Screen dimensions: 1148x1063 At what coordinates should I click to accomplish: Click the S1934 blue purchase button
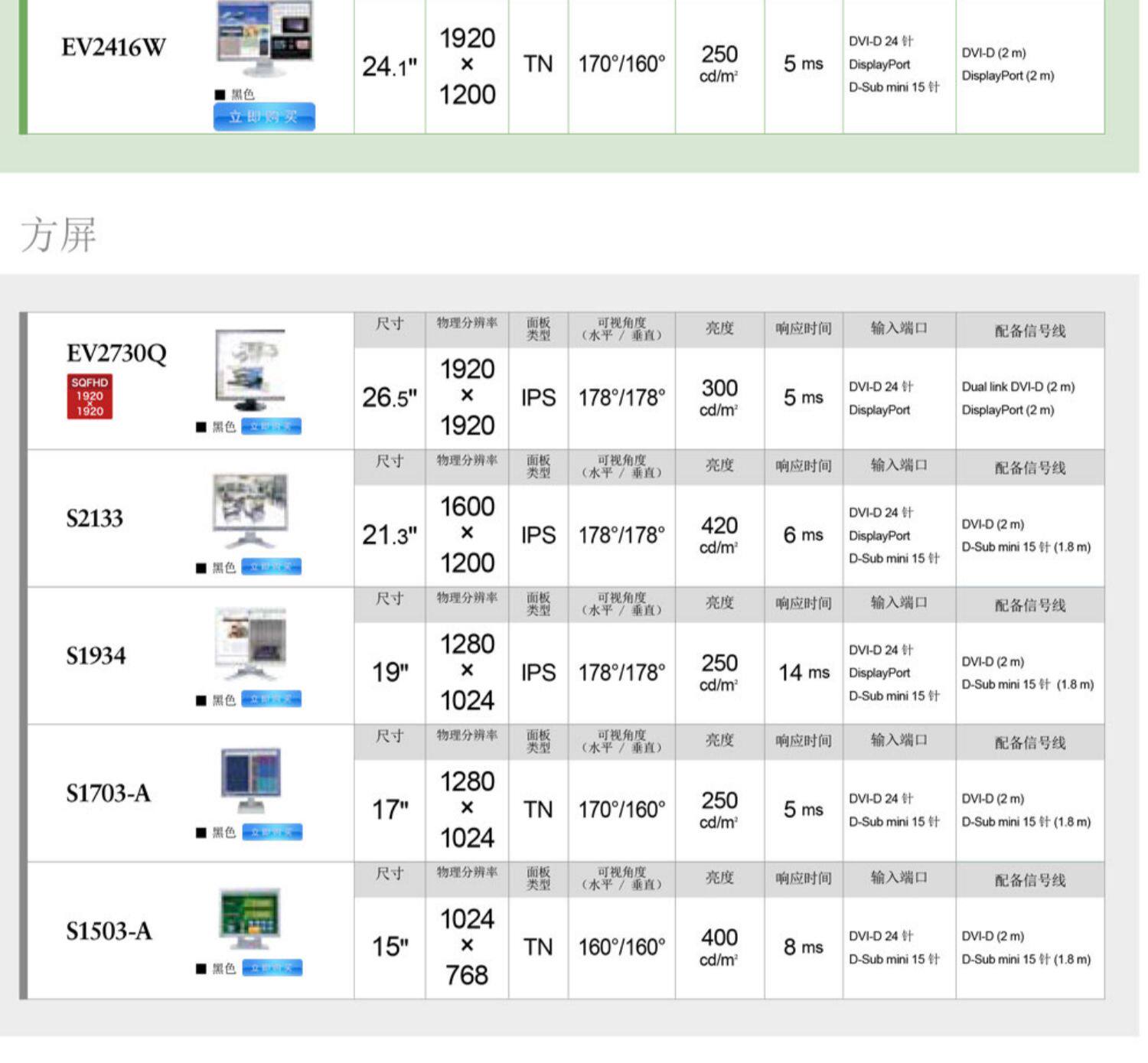click(271, 699)
